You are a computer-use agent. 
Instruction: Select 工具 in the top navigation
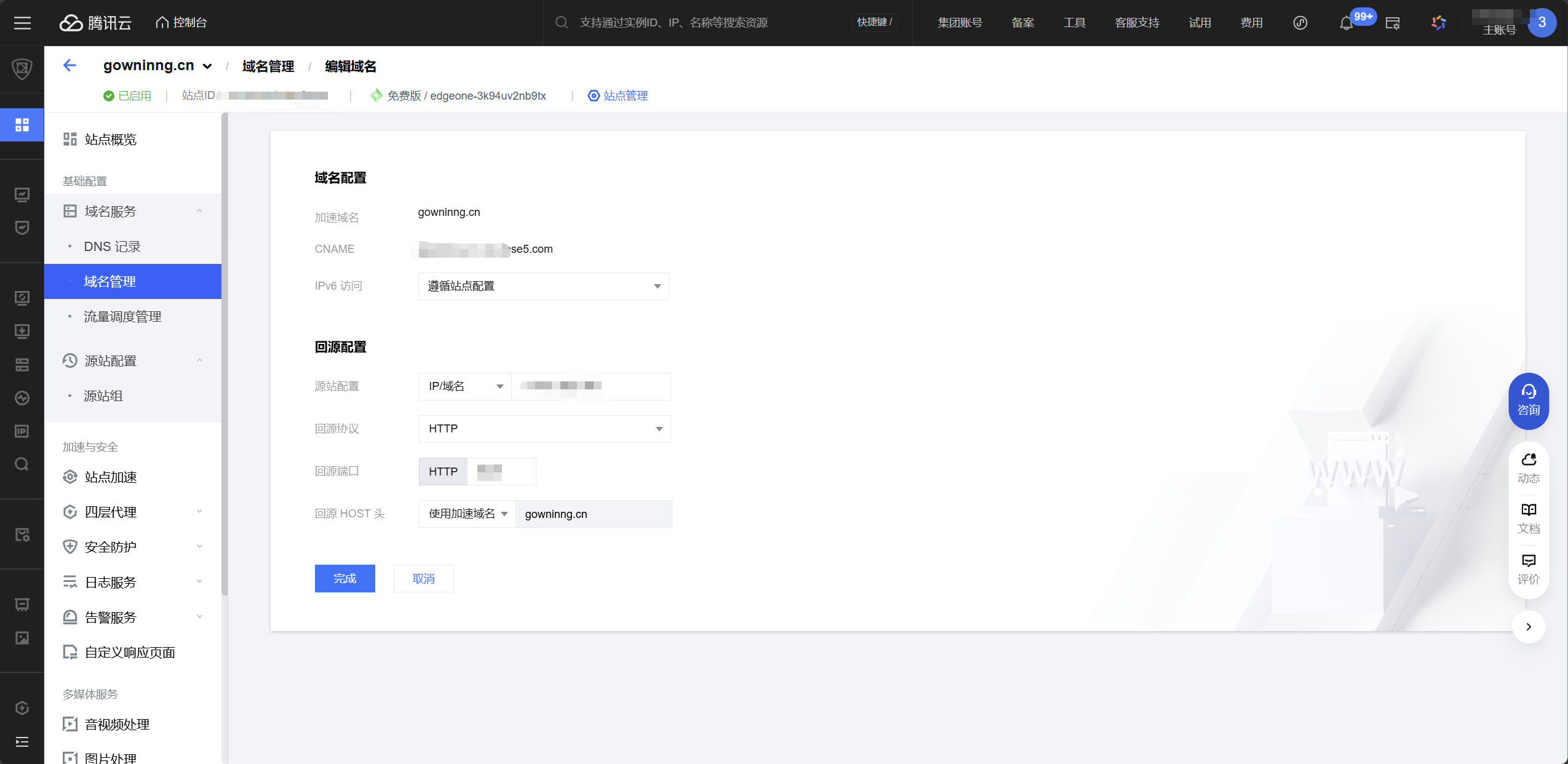click(1075, 23)
